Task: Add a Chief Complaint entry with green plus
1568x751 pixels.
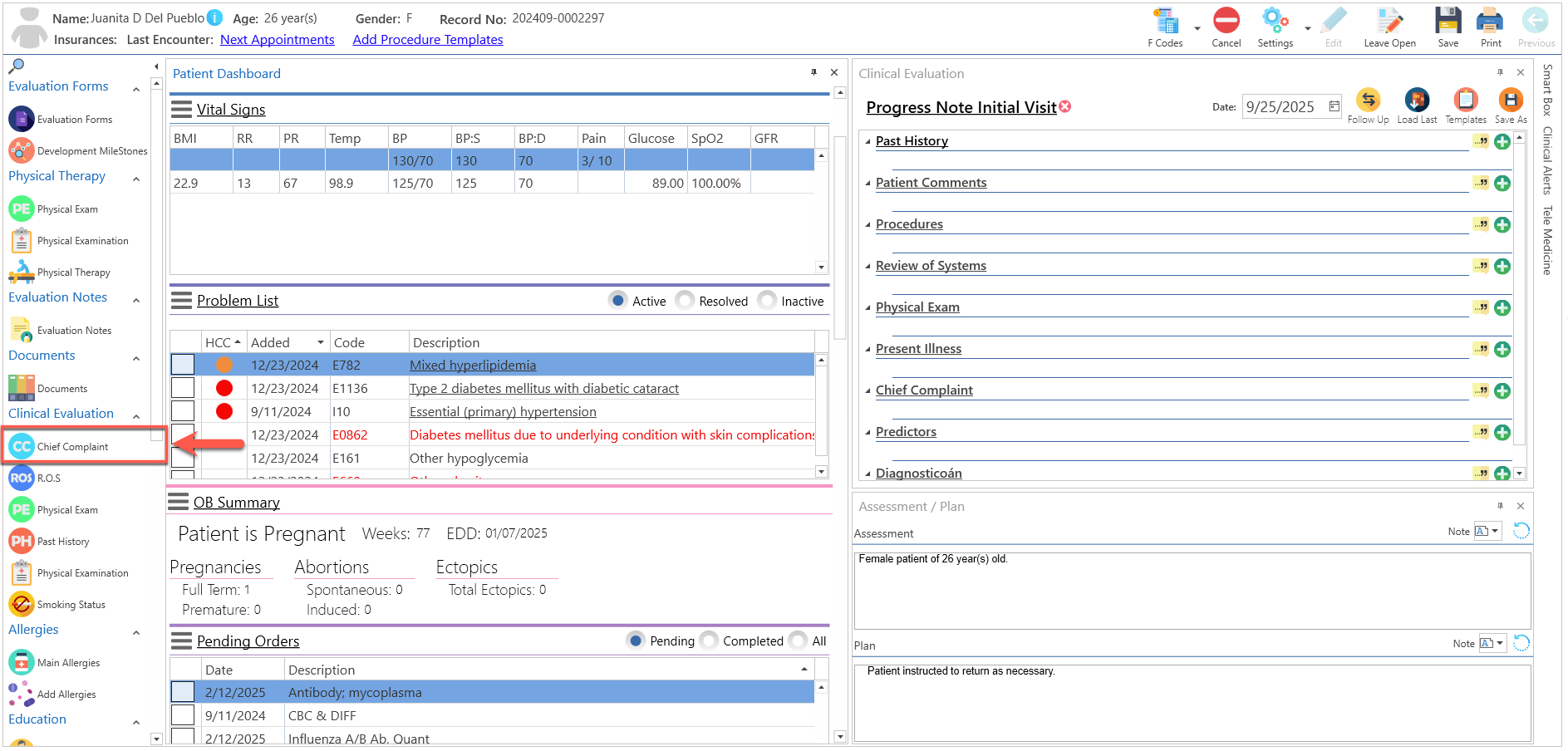Action: [1502, 390]
